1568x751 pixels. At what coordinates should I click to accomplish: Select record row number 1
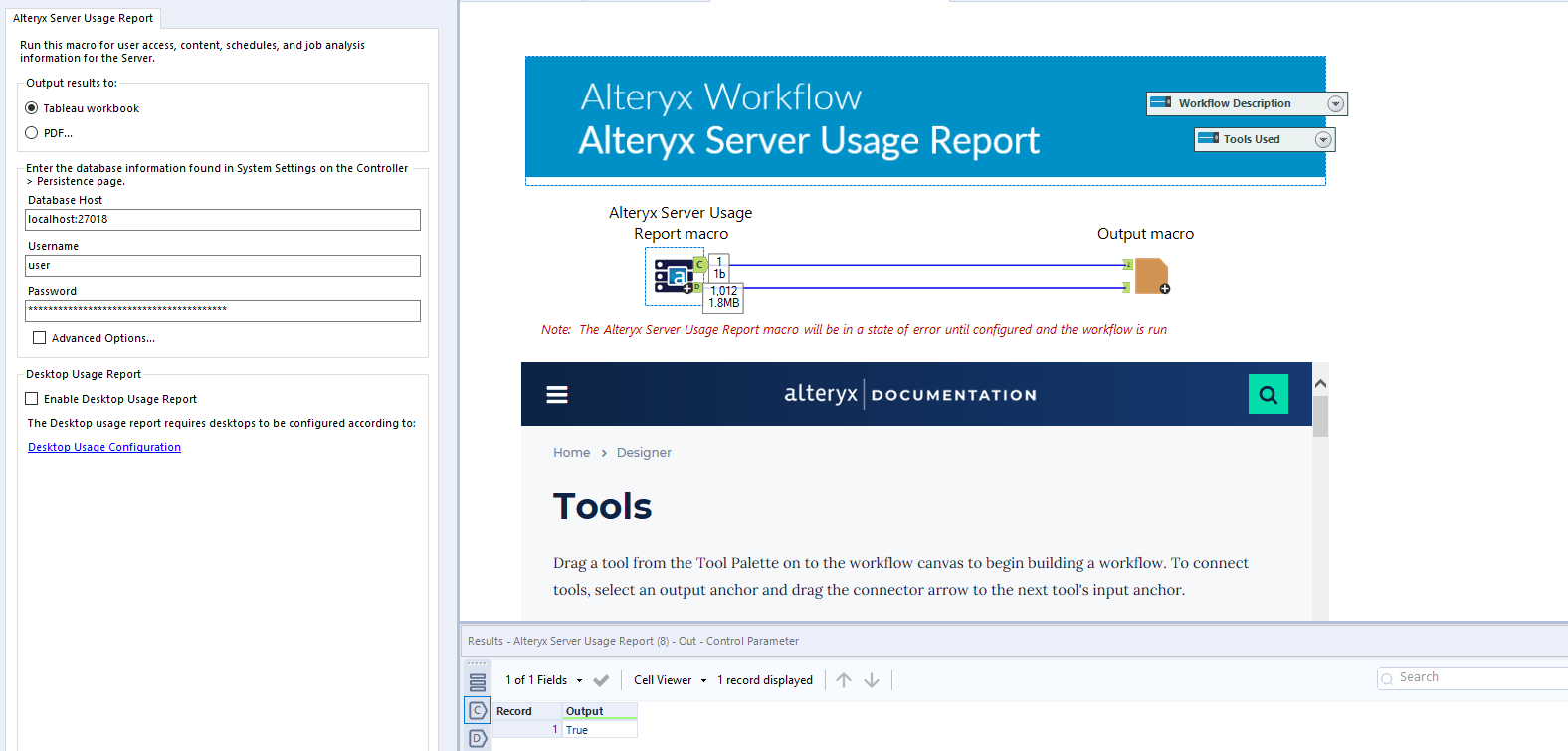[x=527, y=730]
